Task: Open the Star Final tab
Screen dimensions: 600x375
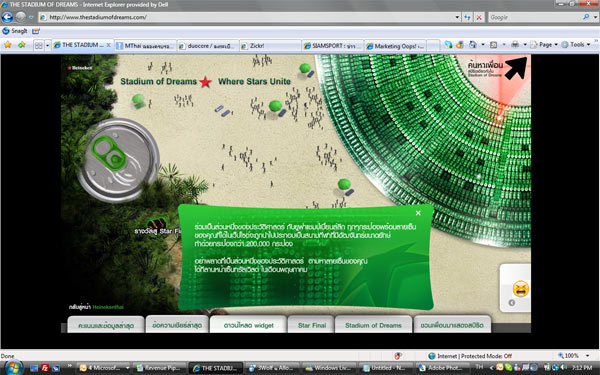Action: click(x=312, y=325)
